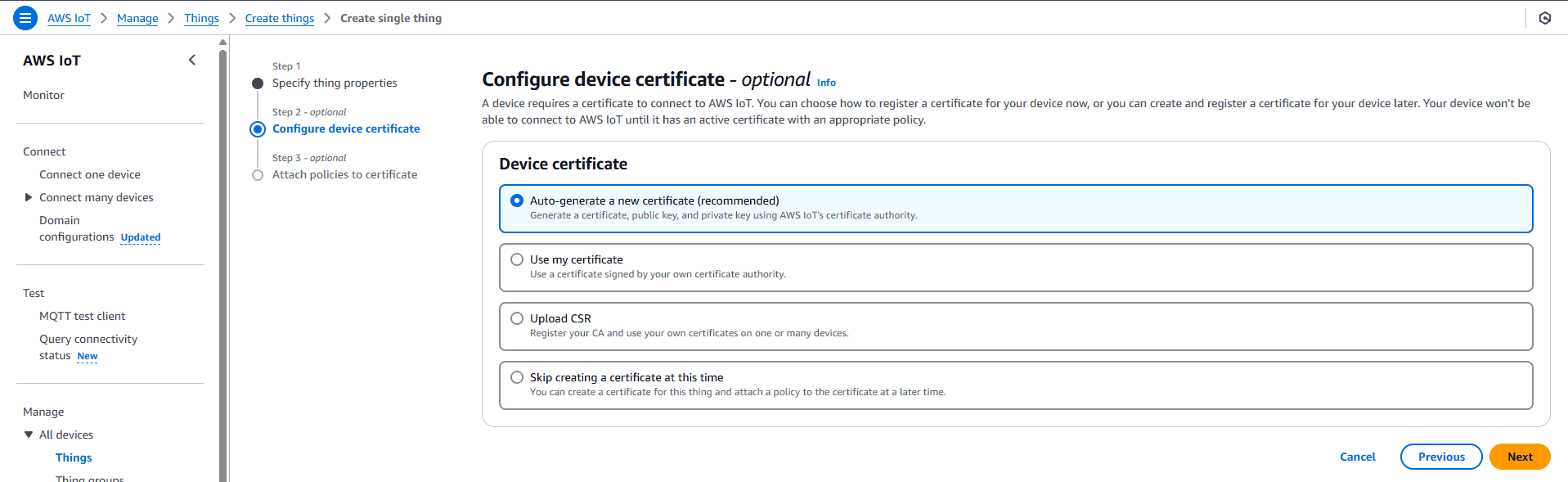Open AWS IoT breadcrumb link
Image resolution: width=1568 pixels, height=482 pixels.
pyautogui.click(x=69, y=18)
